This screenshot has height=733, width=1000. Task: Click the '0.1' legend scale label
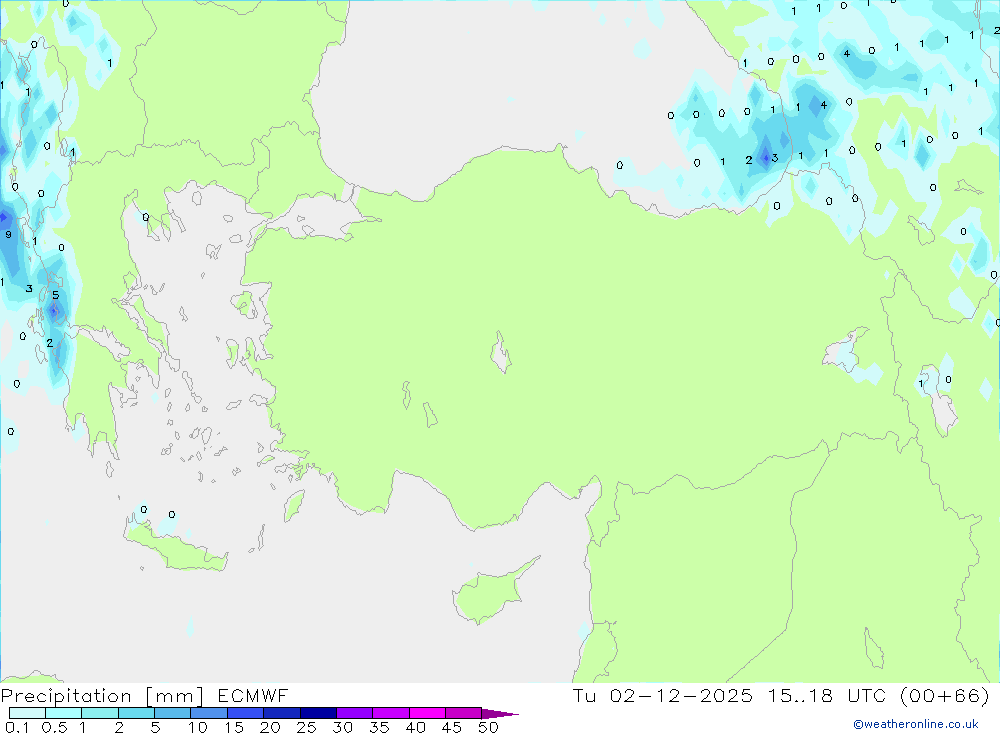tap(17, 727)
